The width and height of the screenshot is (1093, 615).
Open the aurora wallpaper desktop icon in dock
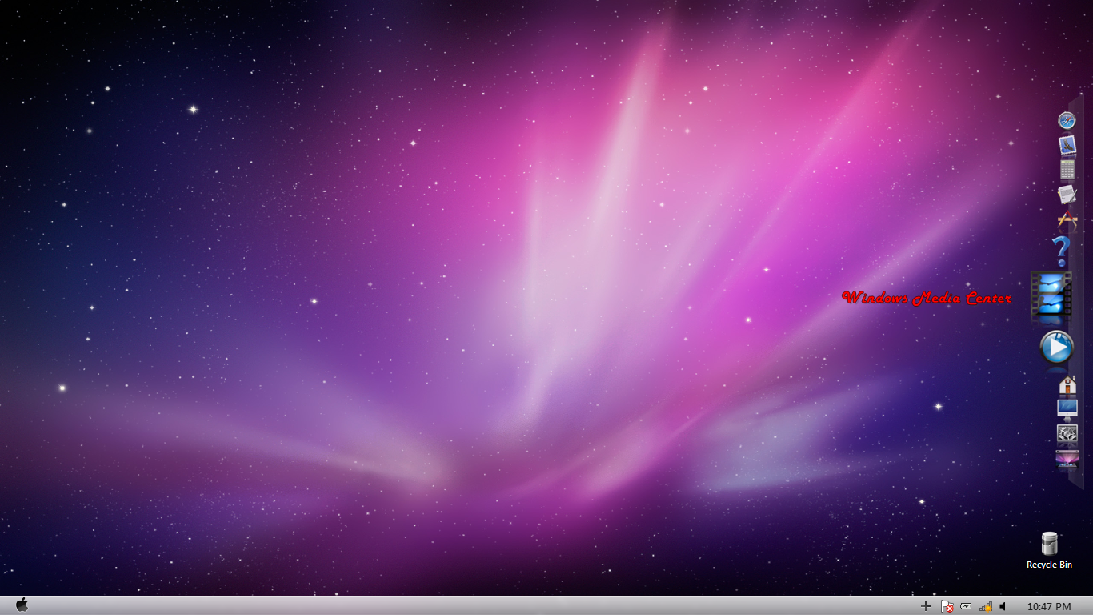pyautogui.click(x=1067, y=457)
